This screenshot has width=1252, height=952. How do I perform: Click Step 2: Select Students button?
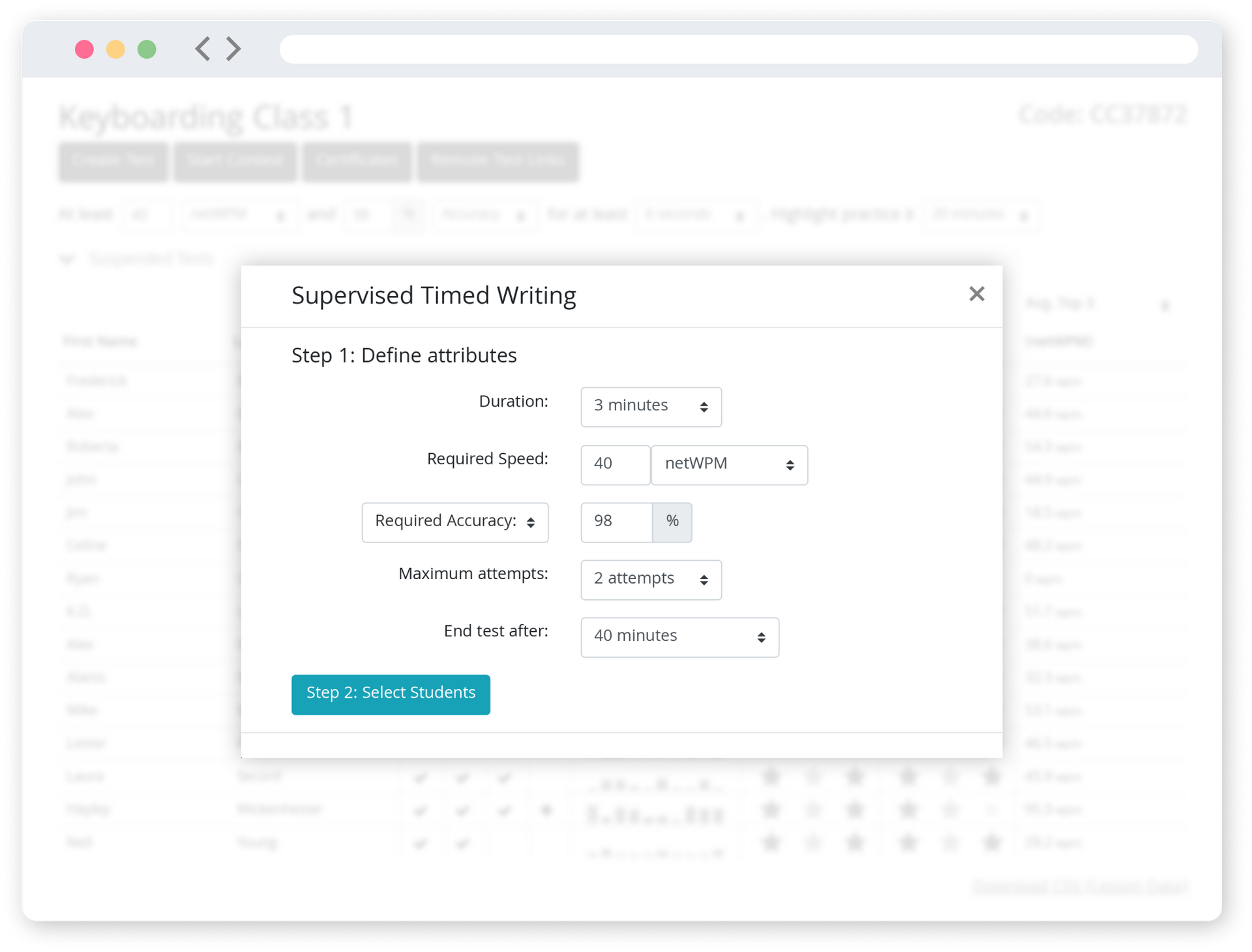[x=391, y=694]
